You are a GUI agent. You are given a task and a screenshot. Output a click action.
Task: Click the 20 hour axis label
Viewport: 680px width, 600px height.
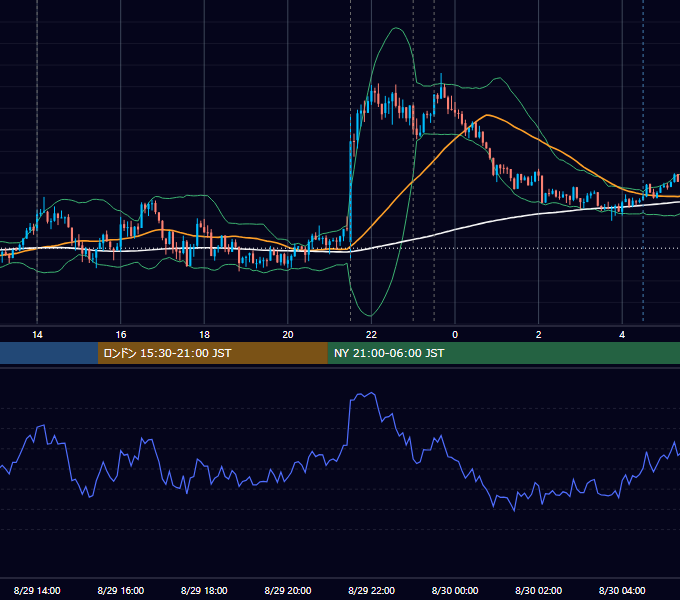[x=288, y=335]
